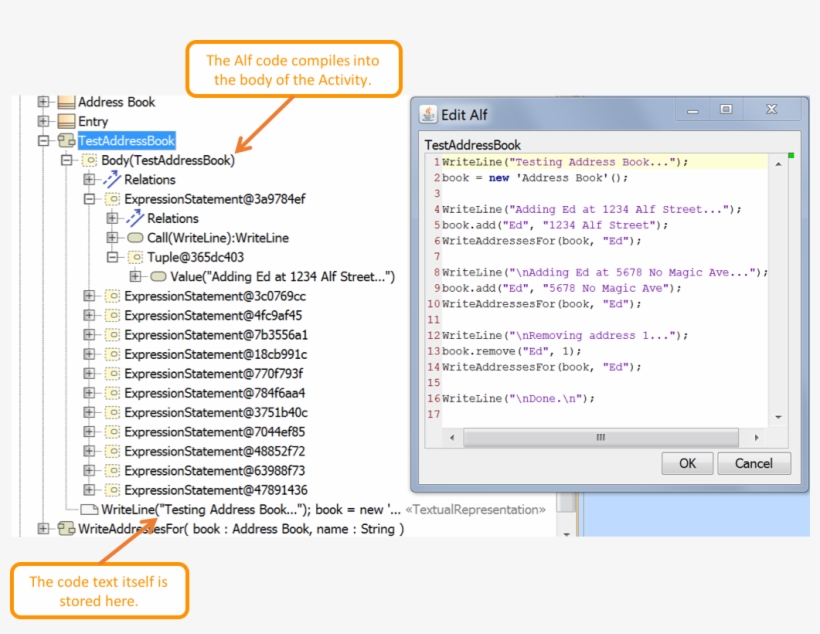The image size is (820, 634).
Task: Click the Value("Adding Ed...") pin icon
Action: point(158,277)
